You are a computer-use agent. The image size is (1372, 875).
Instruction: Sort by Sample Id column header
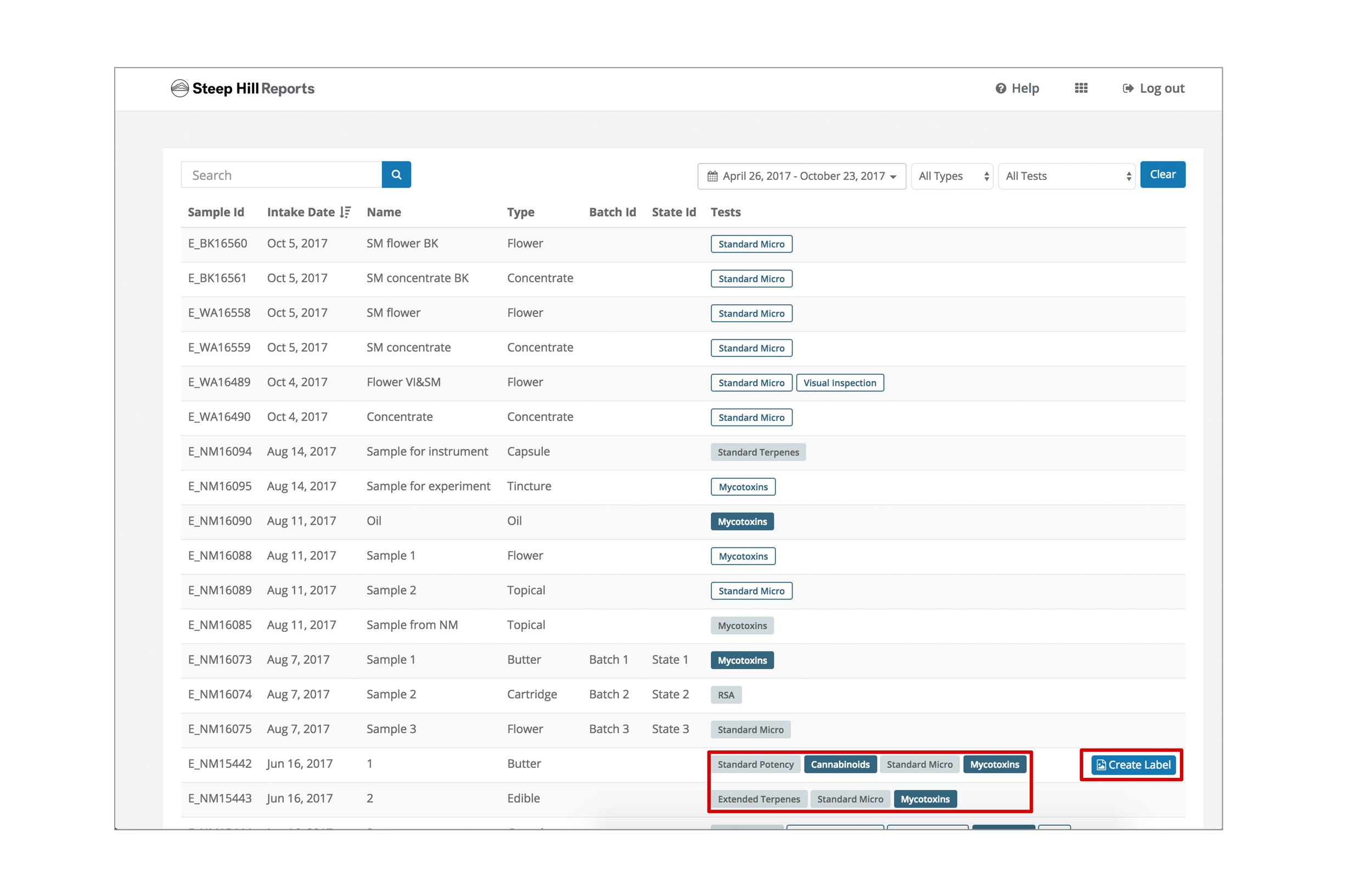pos(216,212)
